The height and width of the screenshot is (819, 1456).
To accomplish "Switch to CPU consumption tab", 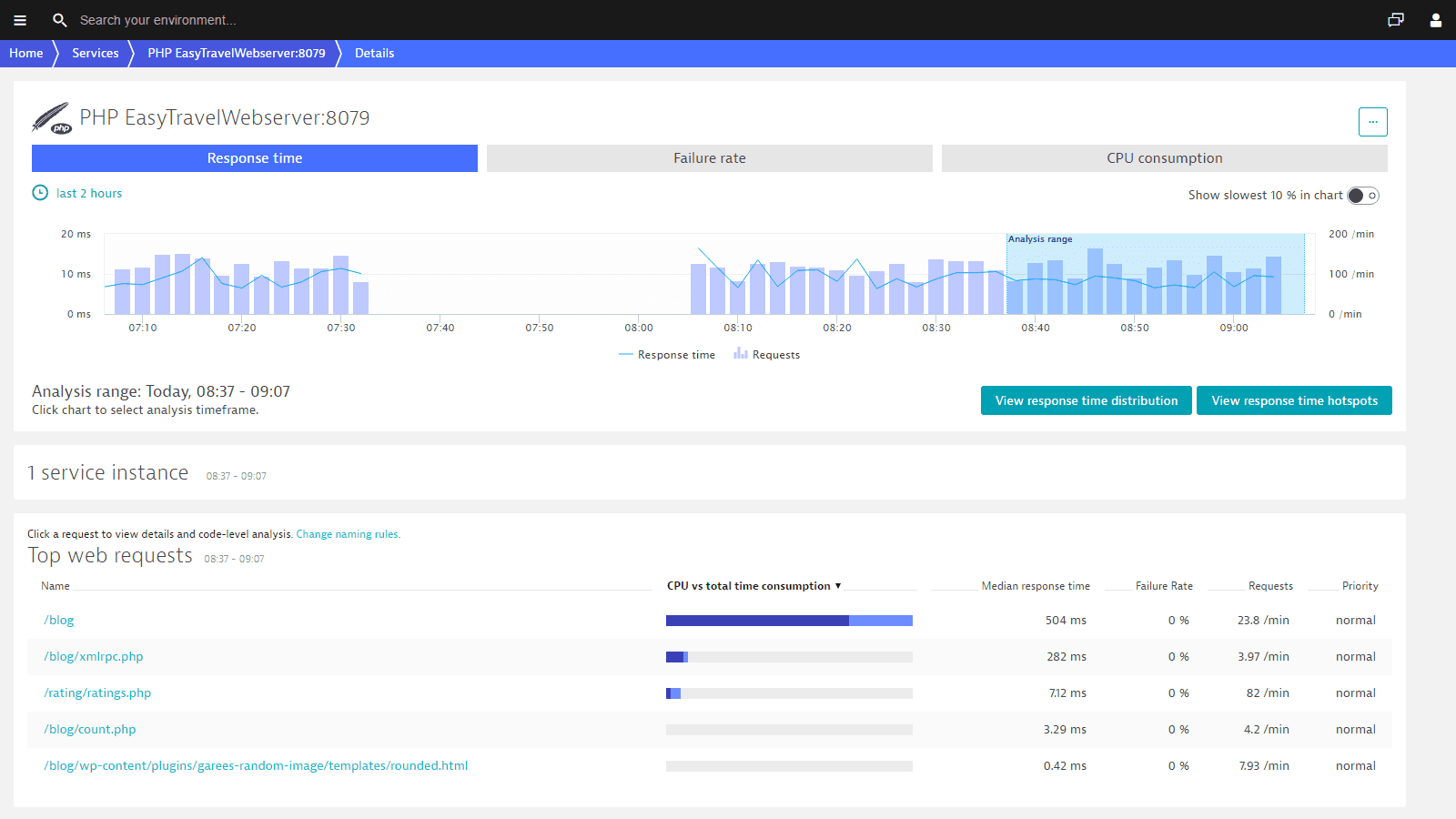I will click(1165, 158).
